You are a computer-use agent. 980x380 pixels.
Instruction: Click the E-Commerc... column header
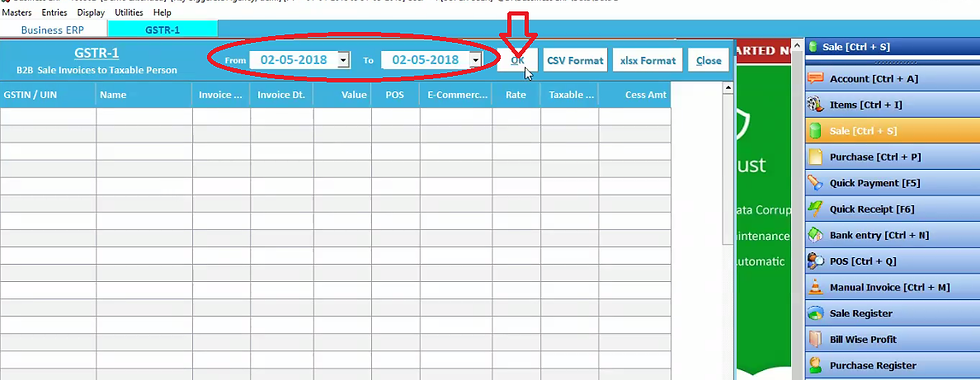(x=456, y=95)
